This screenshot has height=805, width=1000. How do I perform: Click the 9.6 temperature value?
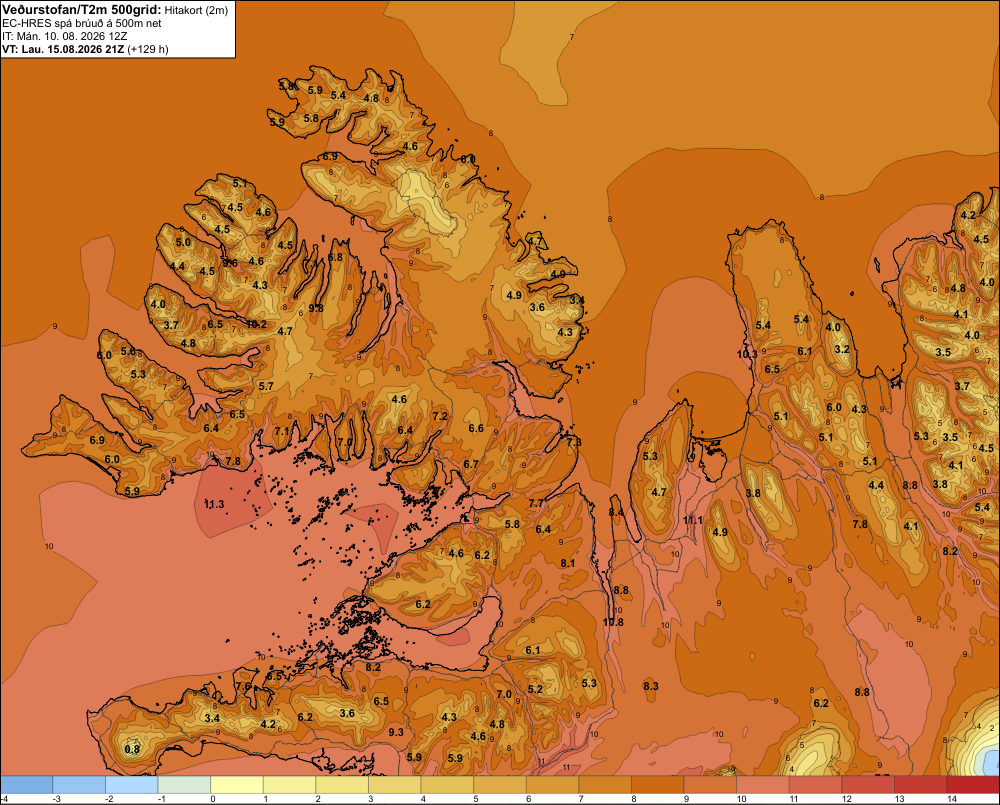point(230,263)
